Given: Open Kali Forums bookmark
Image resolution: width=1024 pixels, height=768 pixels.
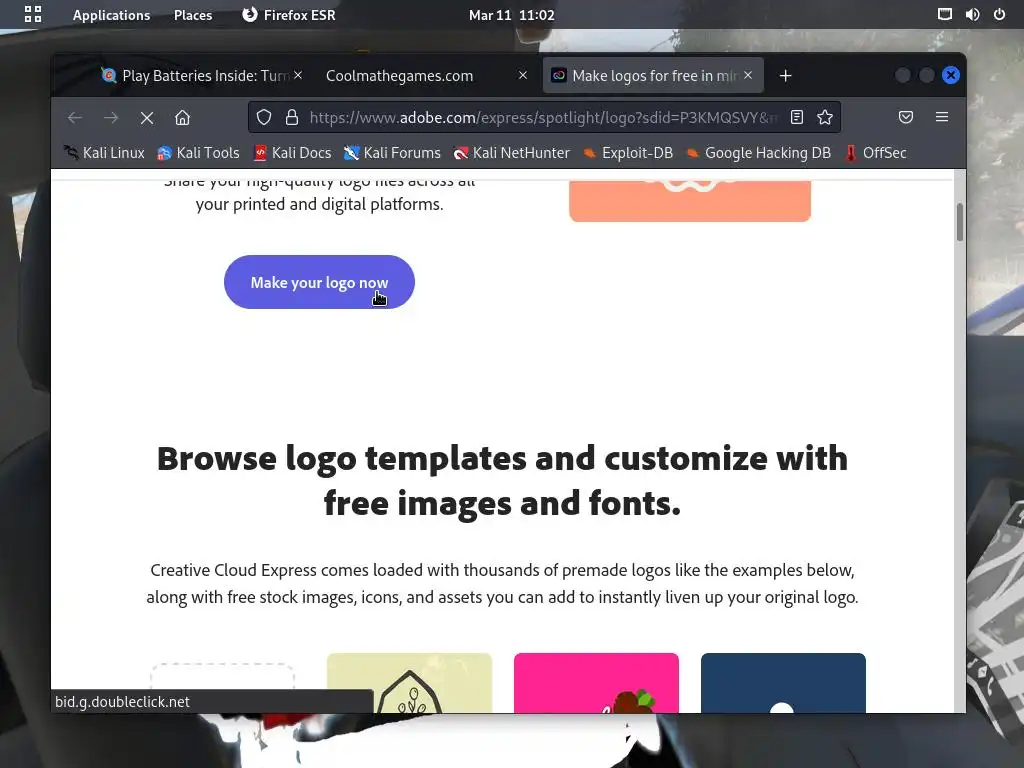Looking at the screenshot, I should 392,153.
